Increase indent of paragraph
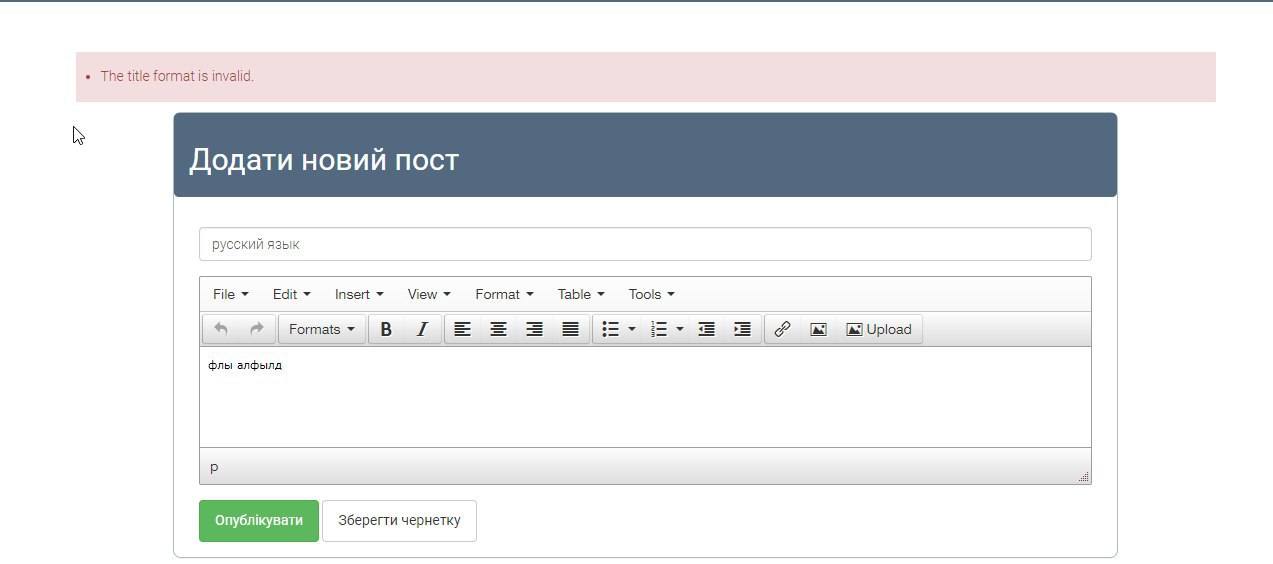Image resolution: width=1273 pixels, height=564 pixels. (x=742, y=329)
